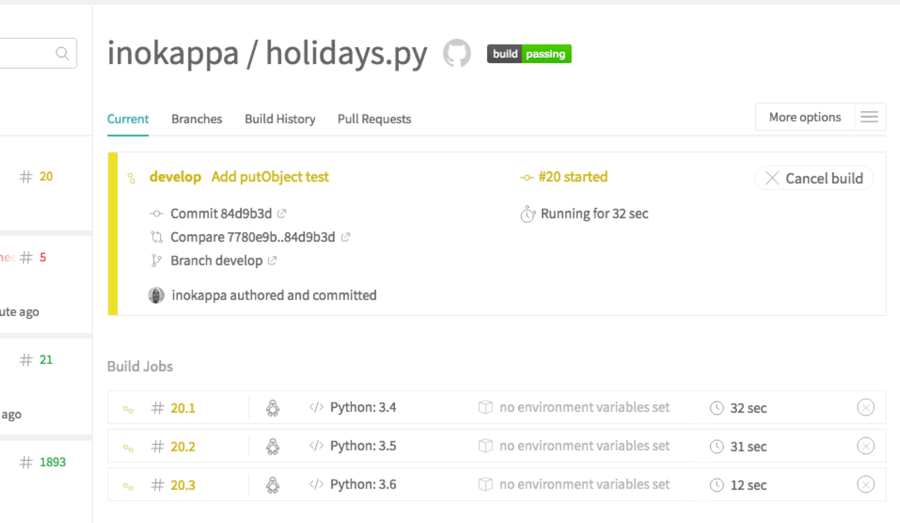Click the clock icon beside 32 sec
This screenshot has width=900, height=523.
716,408
